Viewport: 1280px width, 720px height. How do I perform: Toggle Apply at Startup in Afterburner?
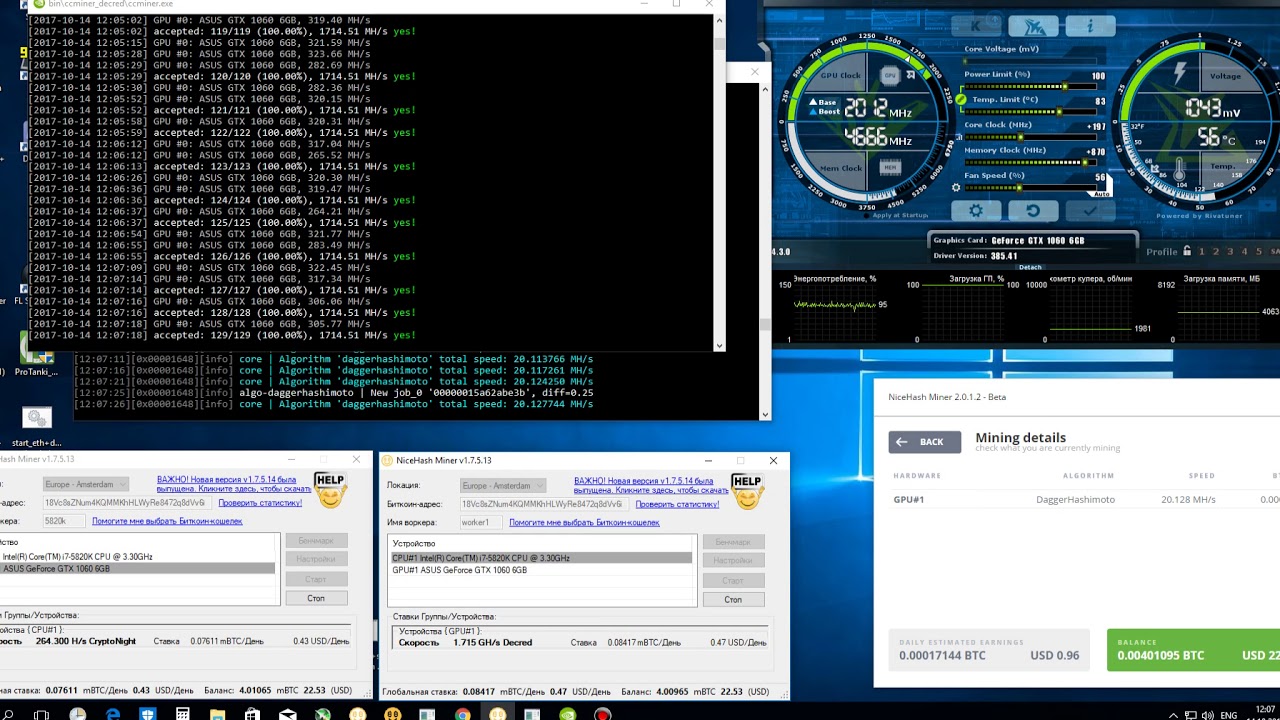(899, 215)
